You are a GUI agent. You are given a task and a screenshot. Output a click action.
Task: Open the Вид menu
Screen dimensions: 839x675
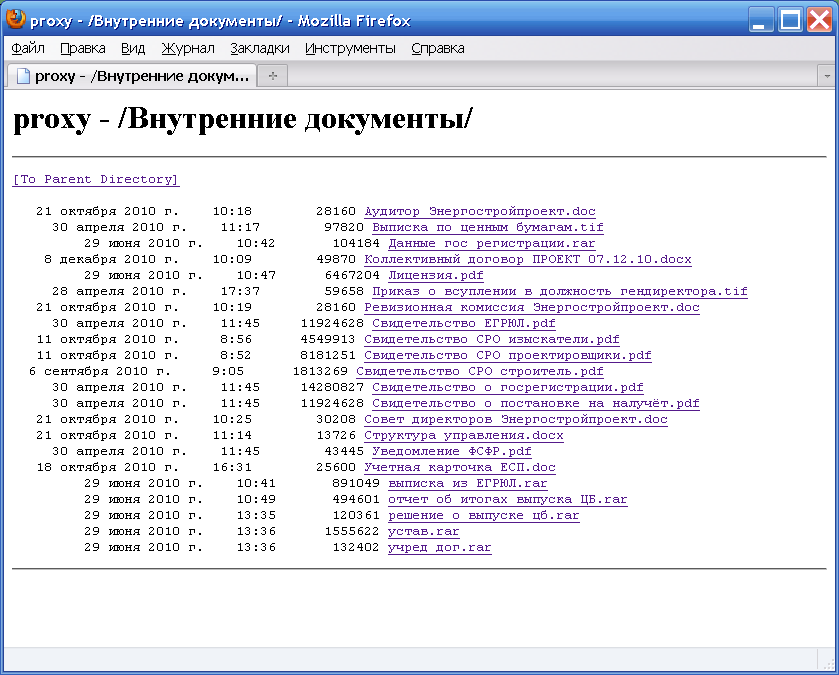pyautogui.click(x=133, y=49)
